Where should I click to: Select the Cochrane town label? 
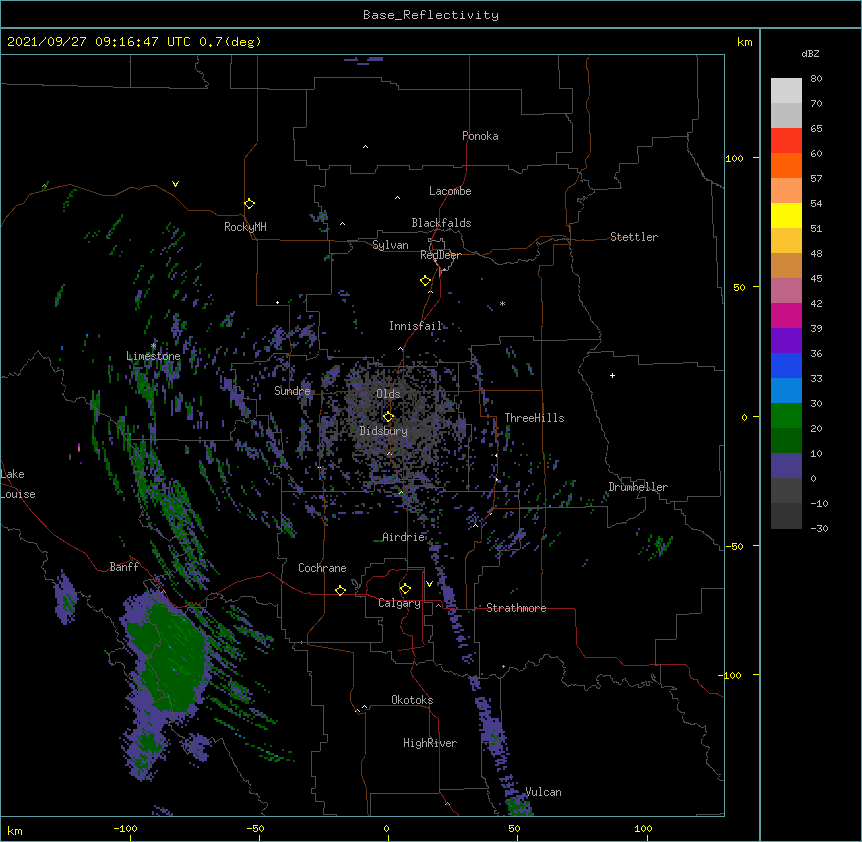[322, 568]
